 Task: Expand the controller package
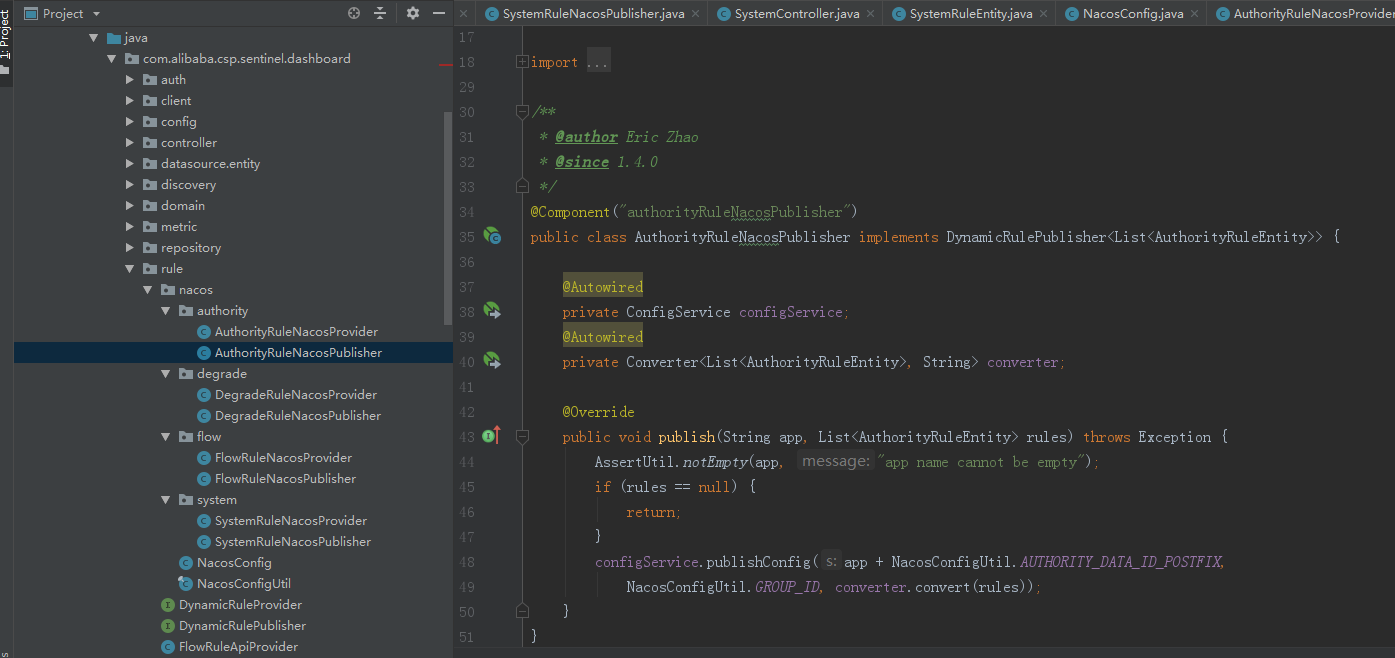pyautogui.click(x=130, y=143)
